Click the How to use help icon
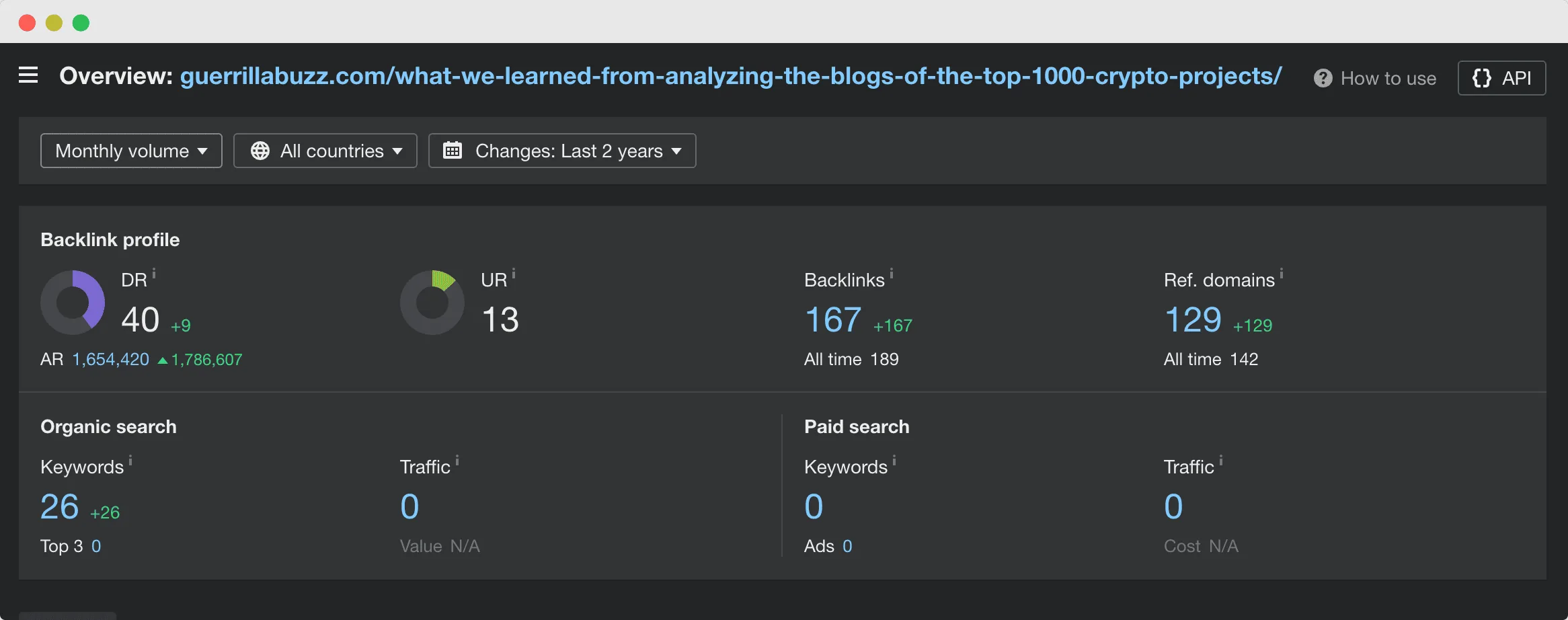This screenshot has width=1568, height=620. (1323, 79)
